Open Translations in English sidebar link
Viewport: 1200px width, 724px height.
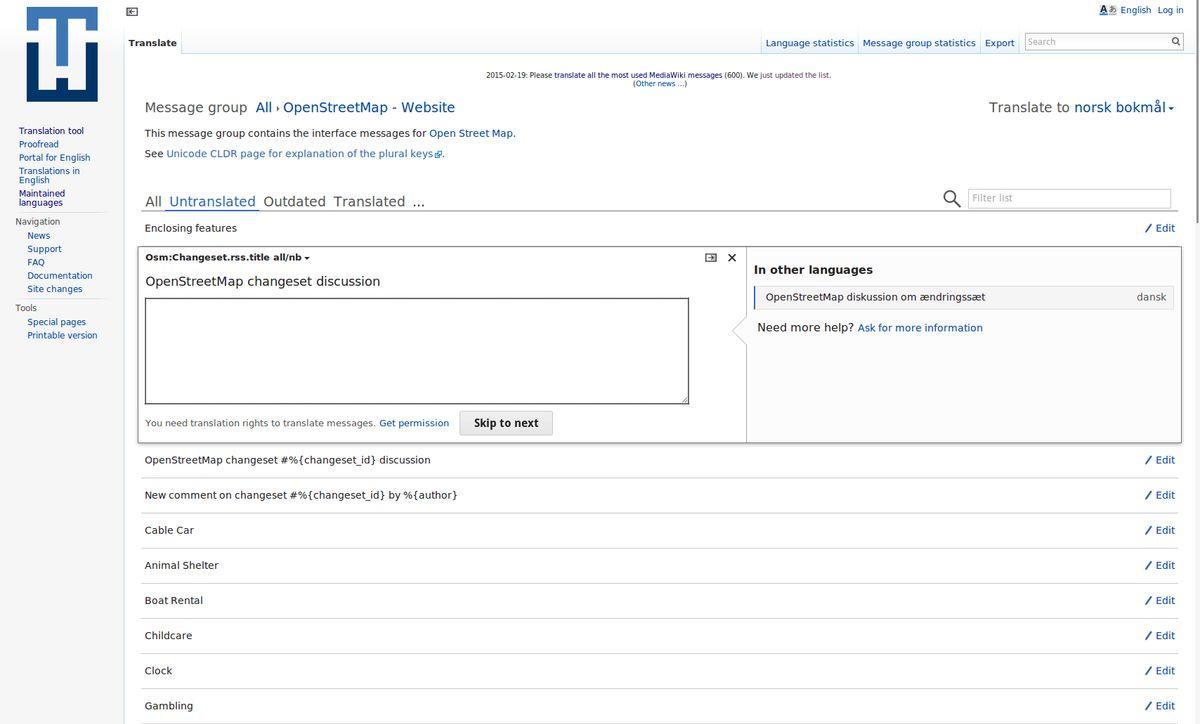[x=49, y=176]
